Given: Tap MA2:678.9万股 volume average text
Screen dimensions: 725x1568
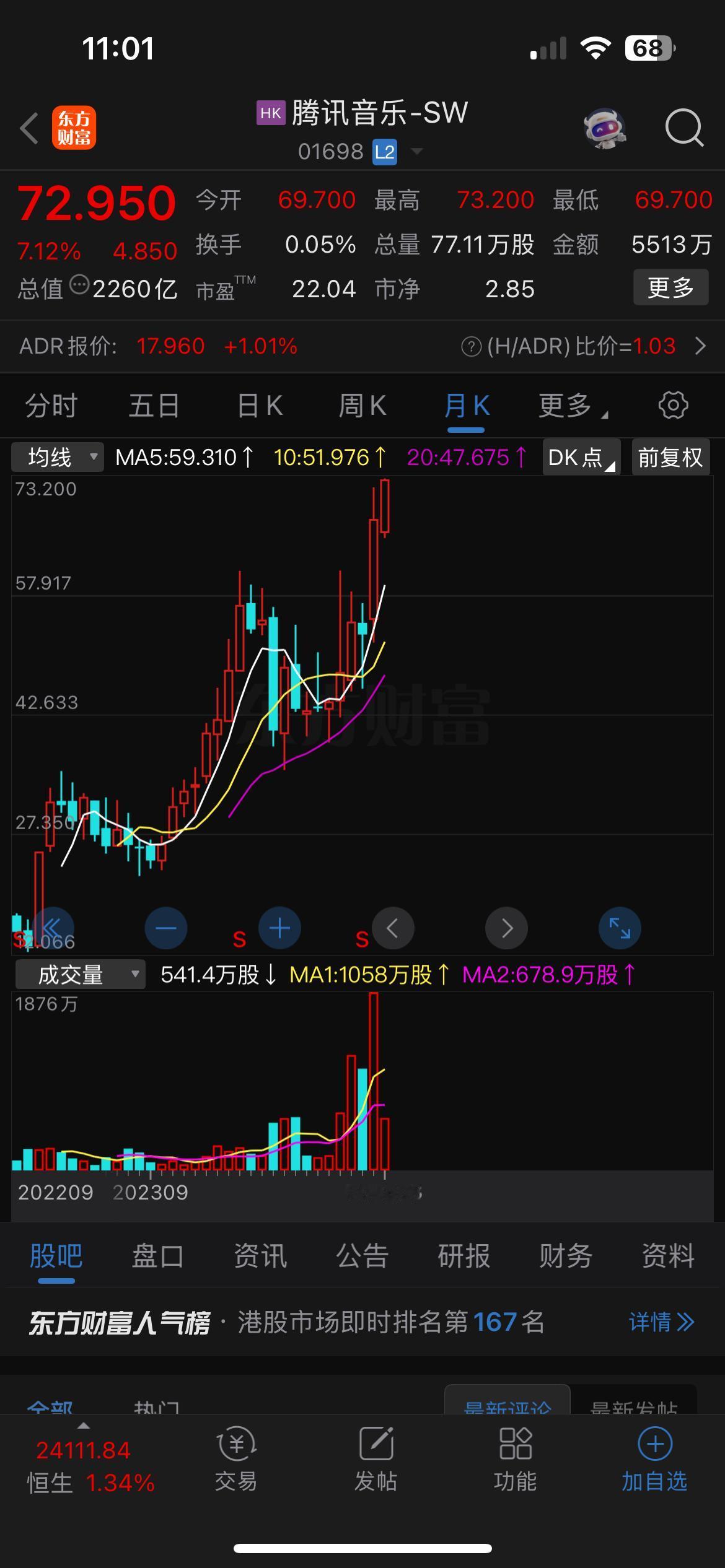Looking at the screenshot, I should 549,975.
